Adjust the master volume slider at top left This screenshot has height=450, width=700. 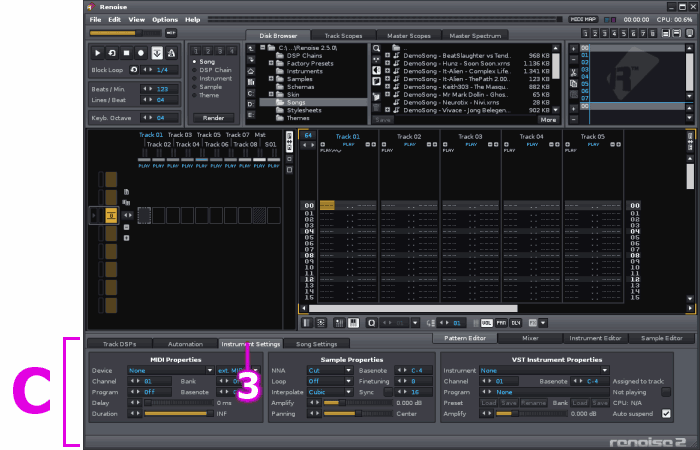pos(125,33)
